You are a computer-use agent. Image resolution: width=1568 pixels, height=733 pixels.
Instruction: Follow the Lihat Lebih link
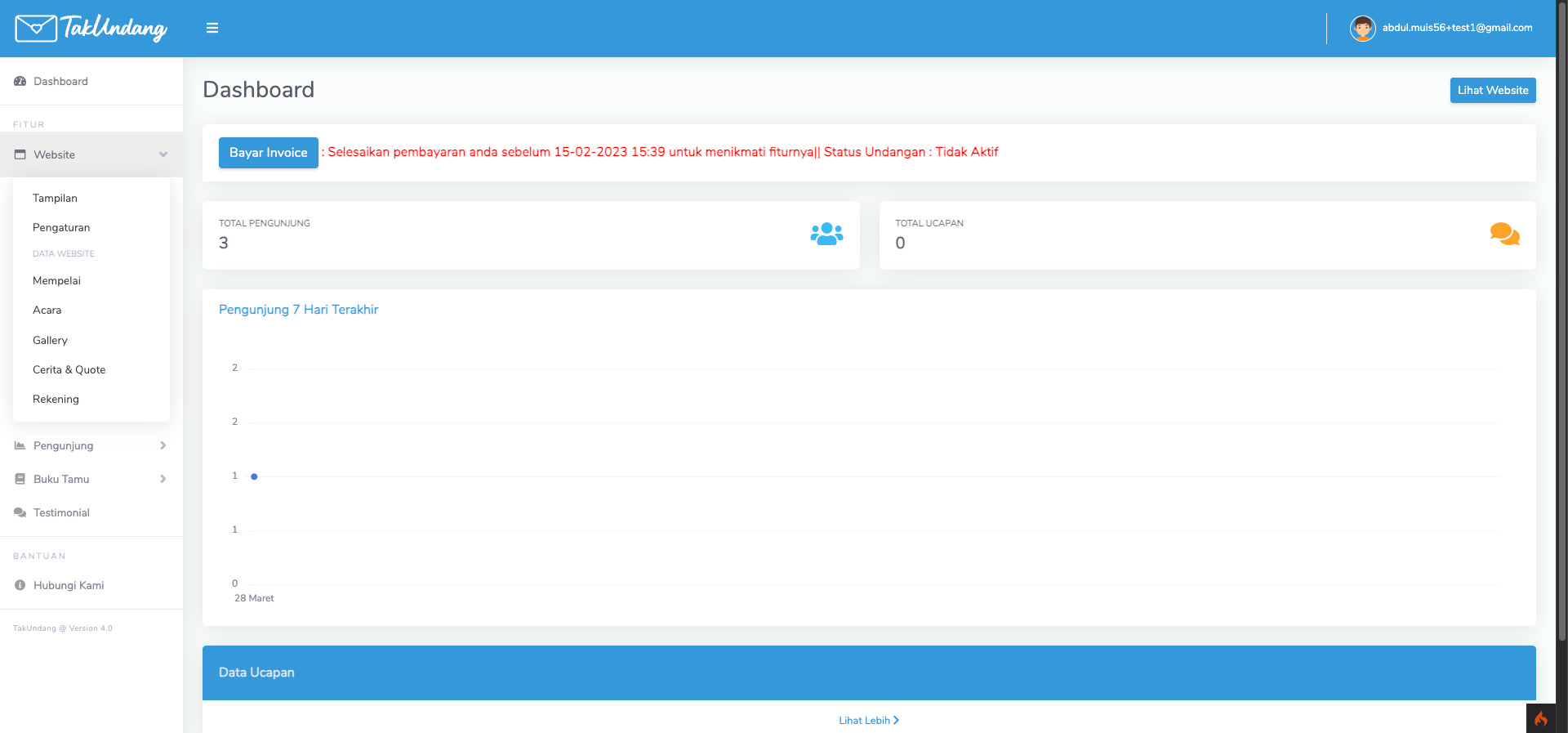pyautogui.click(x=868, y=720)
